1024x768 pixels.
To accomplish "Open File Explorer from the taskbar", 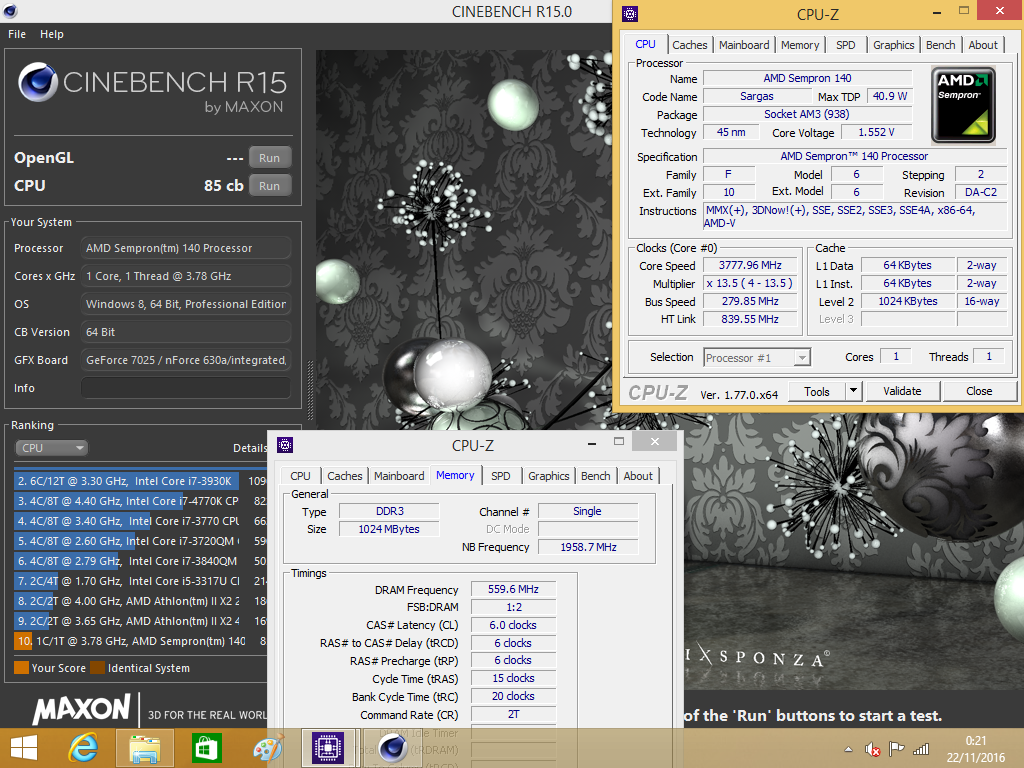I will pos(144,748).
